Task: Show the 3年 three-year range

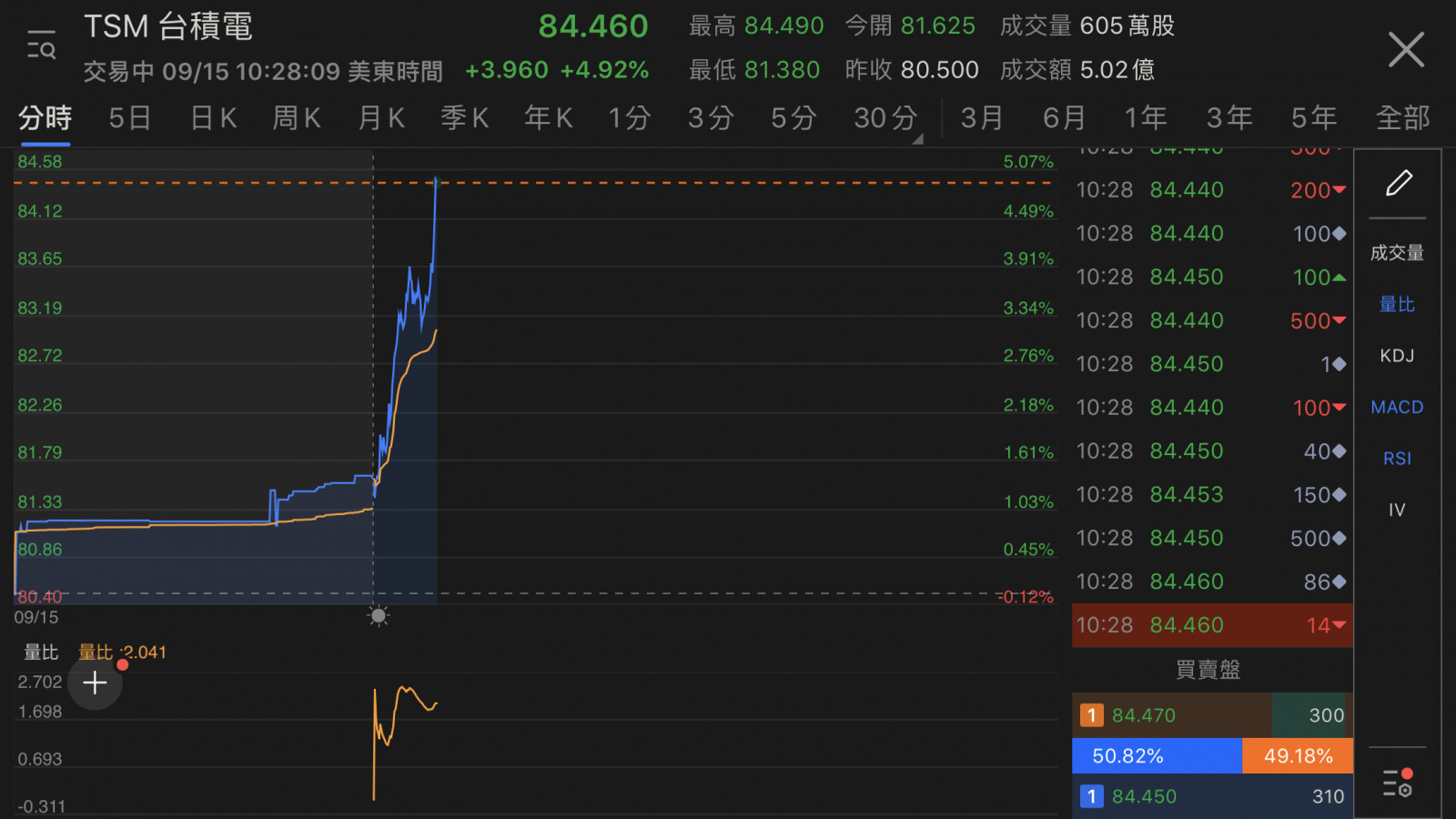Action: click(x=1229, y=118)
